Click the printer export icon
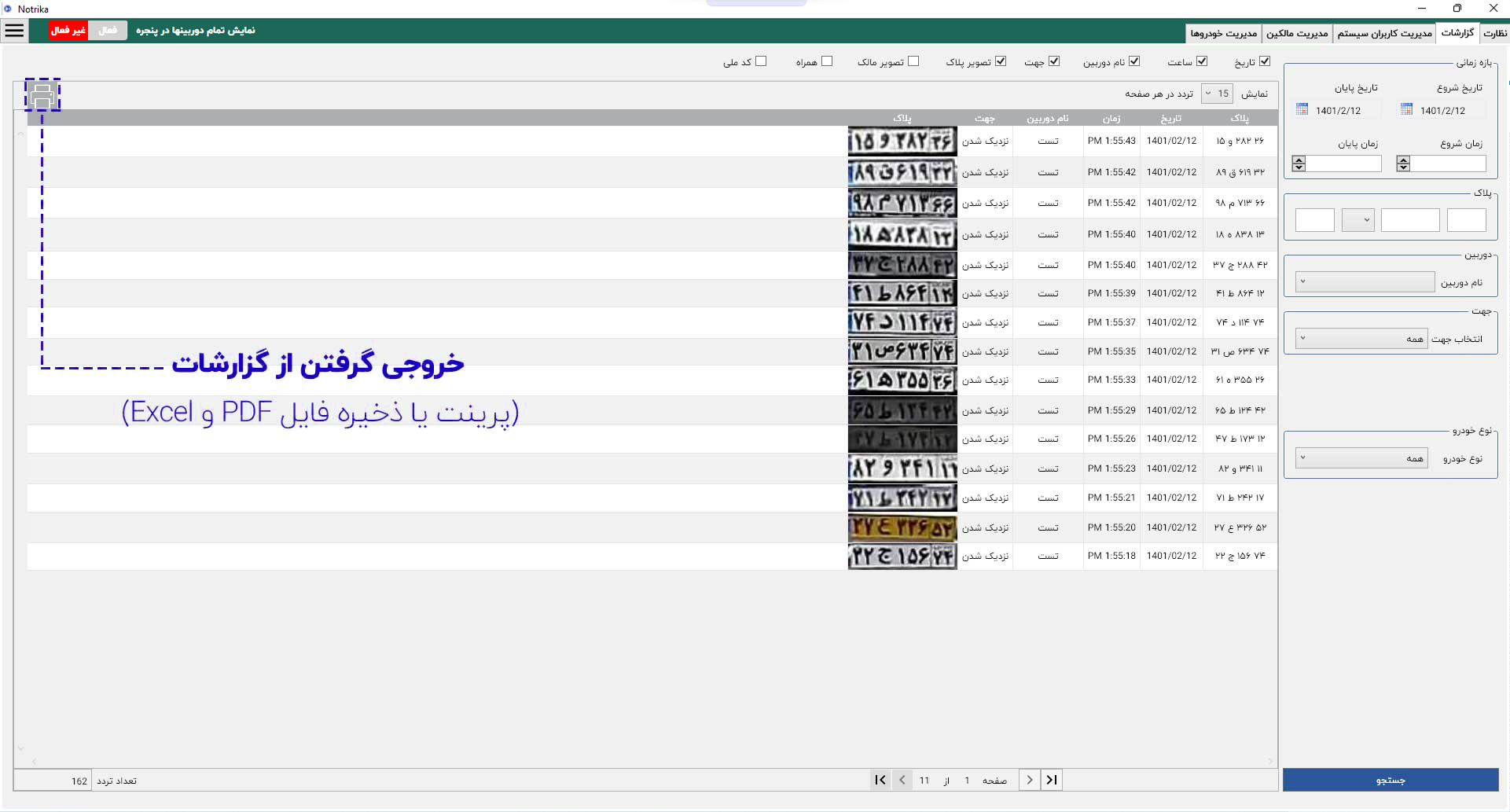Screen dimensions: 1510x812 coord(42,96)
